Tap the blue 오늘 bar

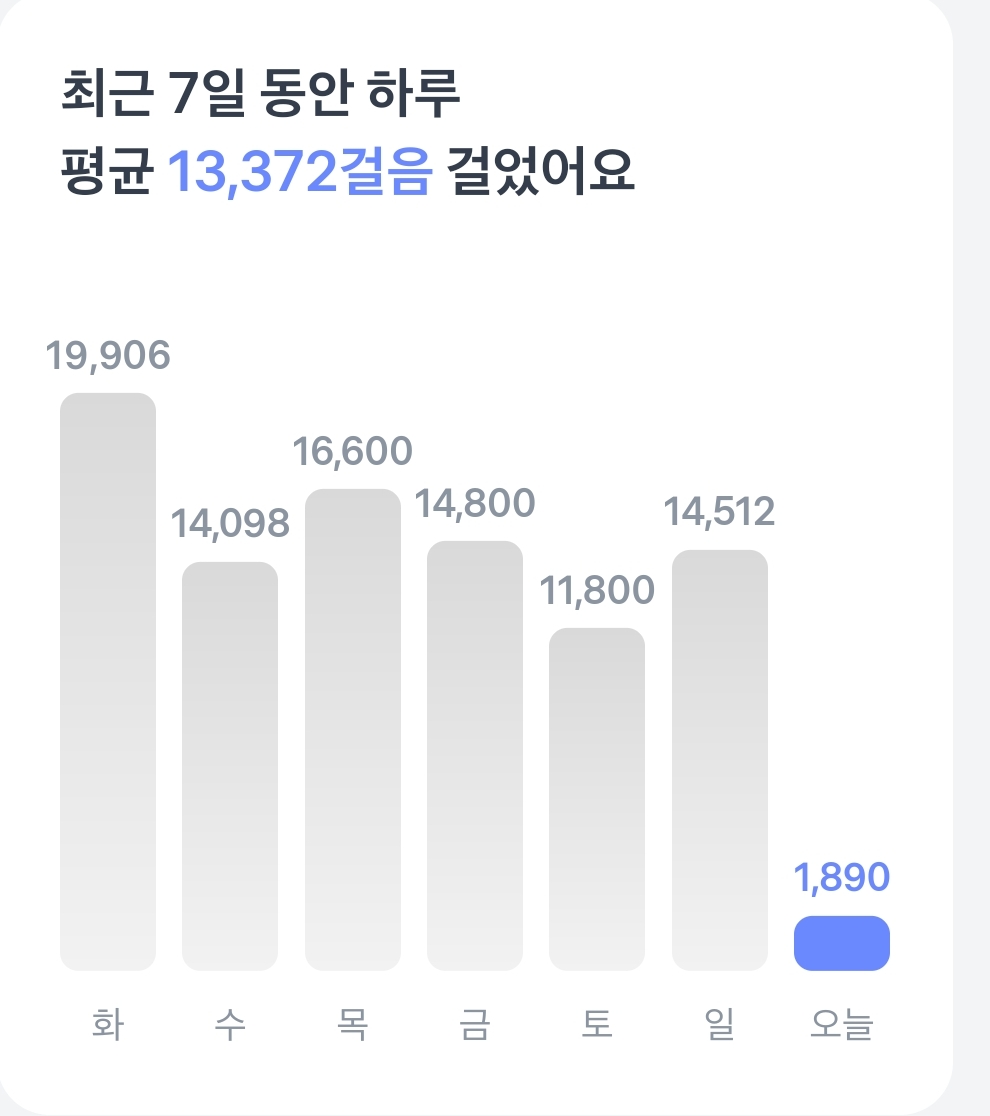pyautogui.click(x=842, y=943)
